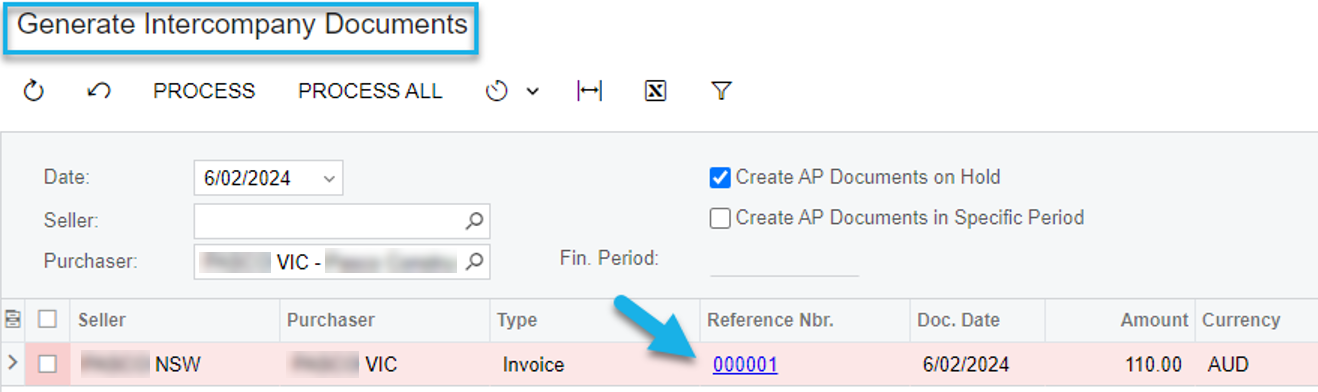This screenshot has width=1318, height=392.
Task: Click Seller field magnifier lookup icon
Action: click(x=475, y=220)
